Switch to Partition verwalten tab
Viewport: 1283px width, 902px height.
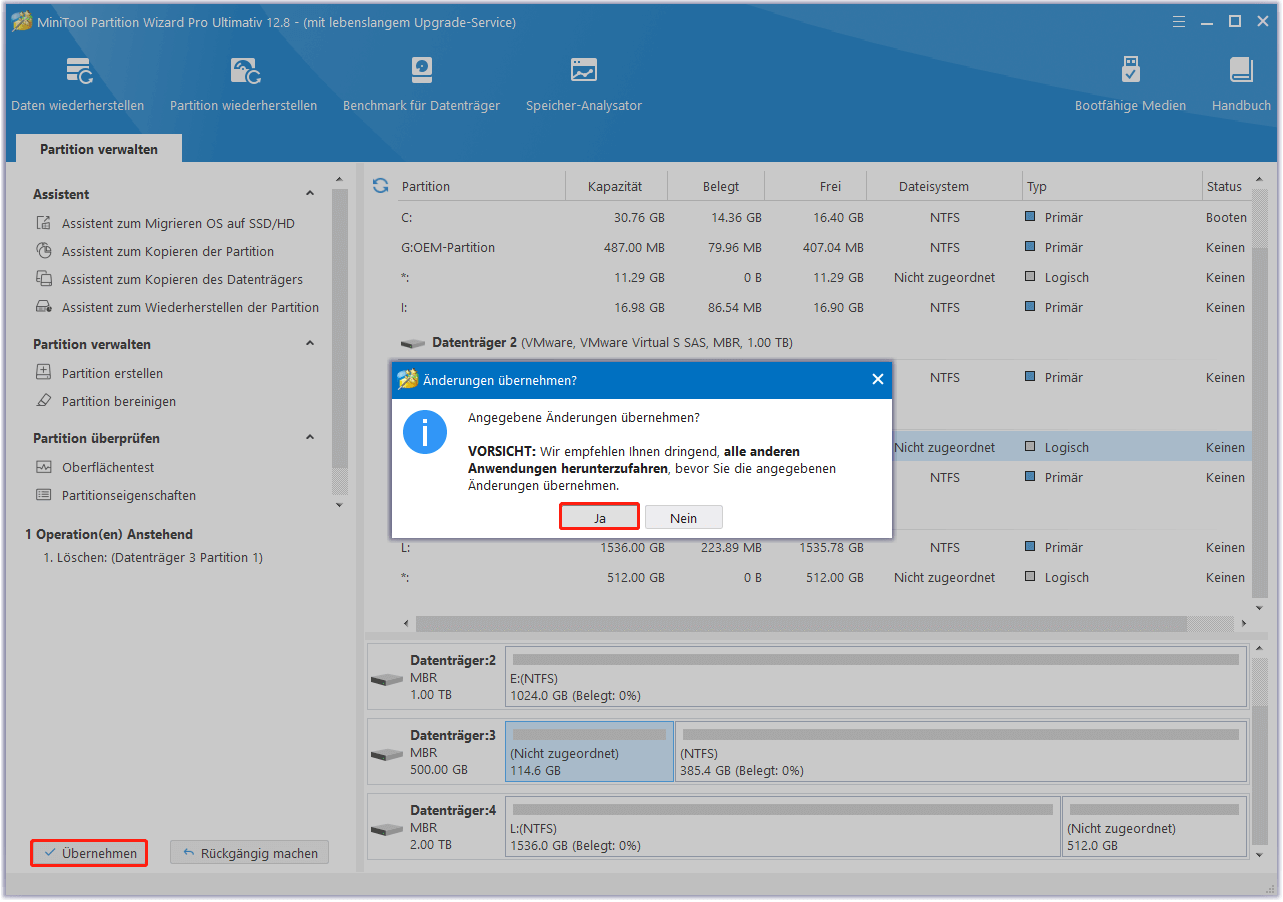99,149
